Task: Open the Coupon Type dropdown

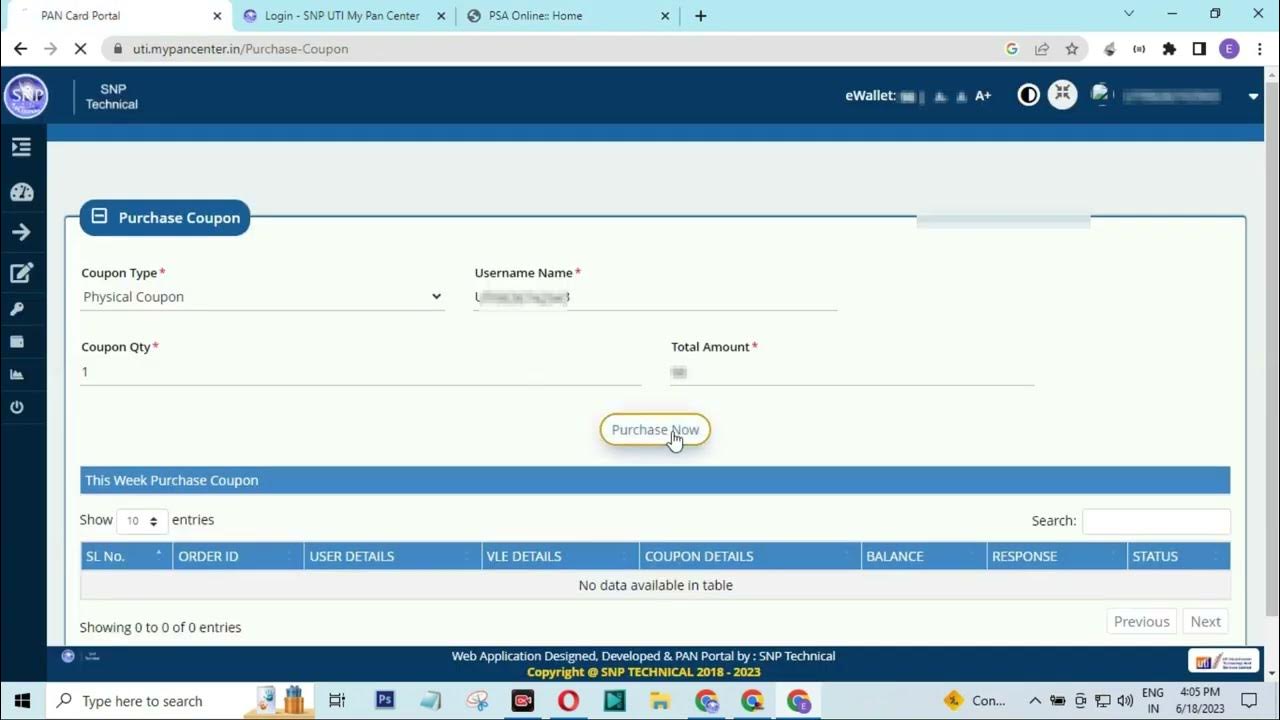Action: (262, 297)
